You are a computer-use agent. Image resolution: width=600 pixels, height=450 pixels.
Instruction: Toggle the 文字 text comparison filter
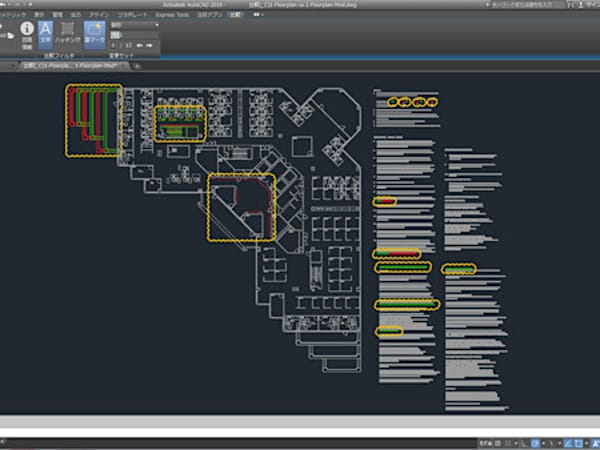coord(45,35)
